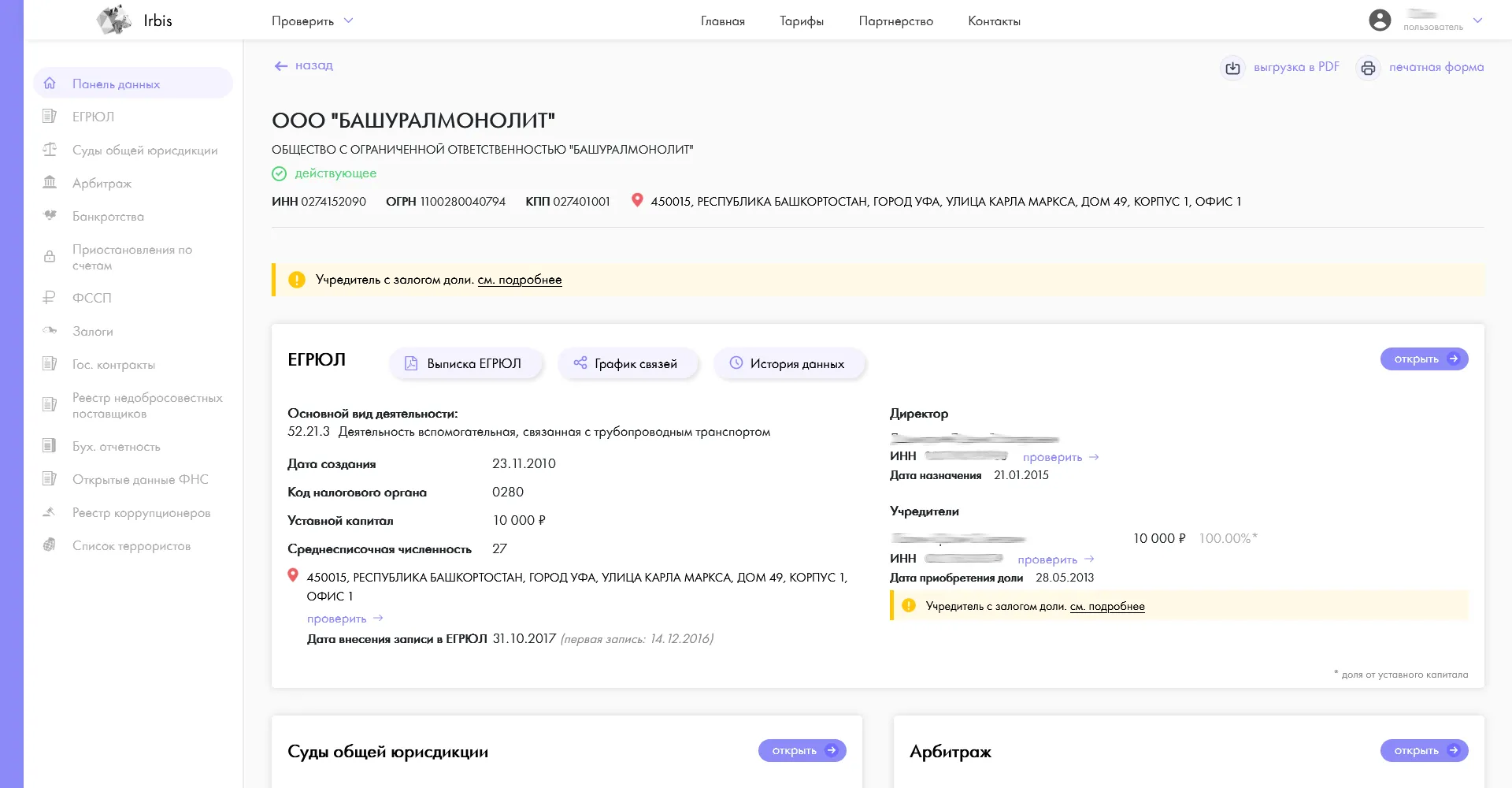The image size is (1512, 788).
Task: Click the red location pin in header address
Action: [x=637, y=200]
